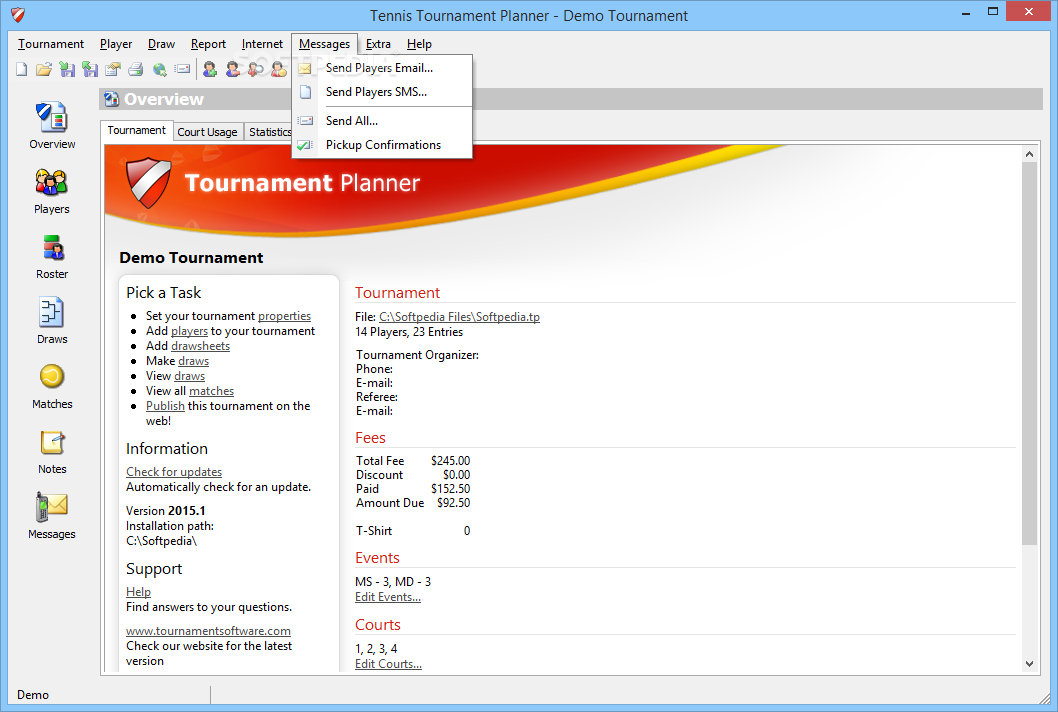Click the Demo status bar text
Screen dimensions: 1058x712
[x=33, y=694]
